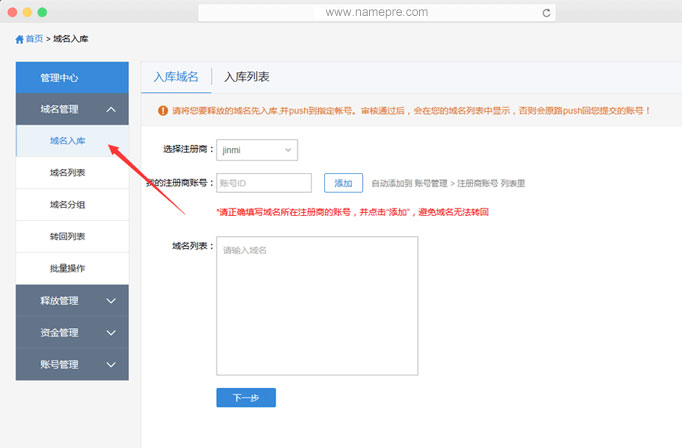Reload the page with browser refresh icon

(x=546, y=13)
